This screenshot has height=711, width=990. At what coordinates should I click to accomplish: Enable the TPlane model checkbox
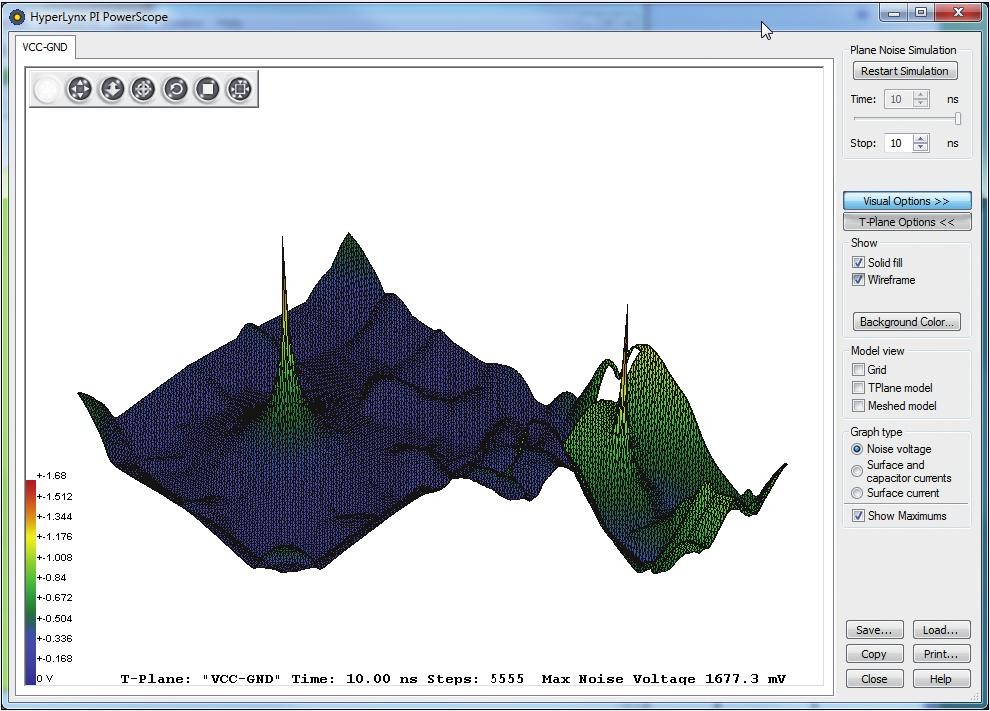pyautogui.click(x=858, y=388)
